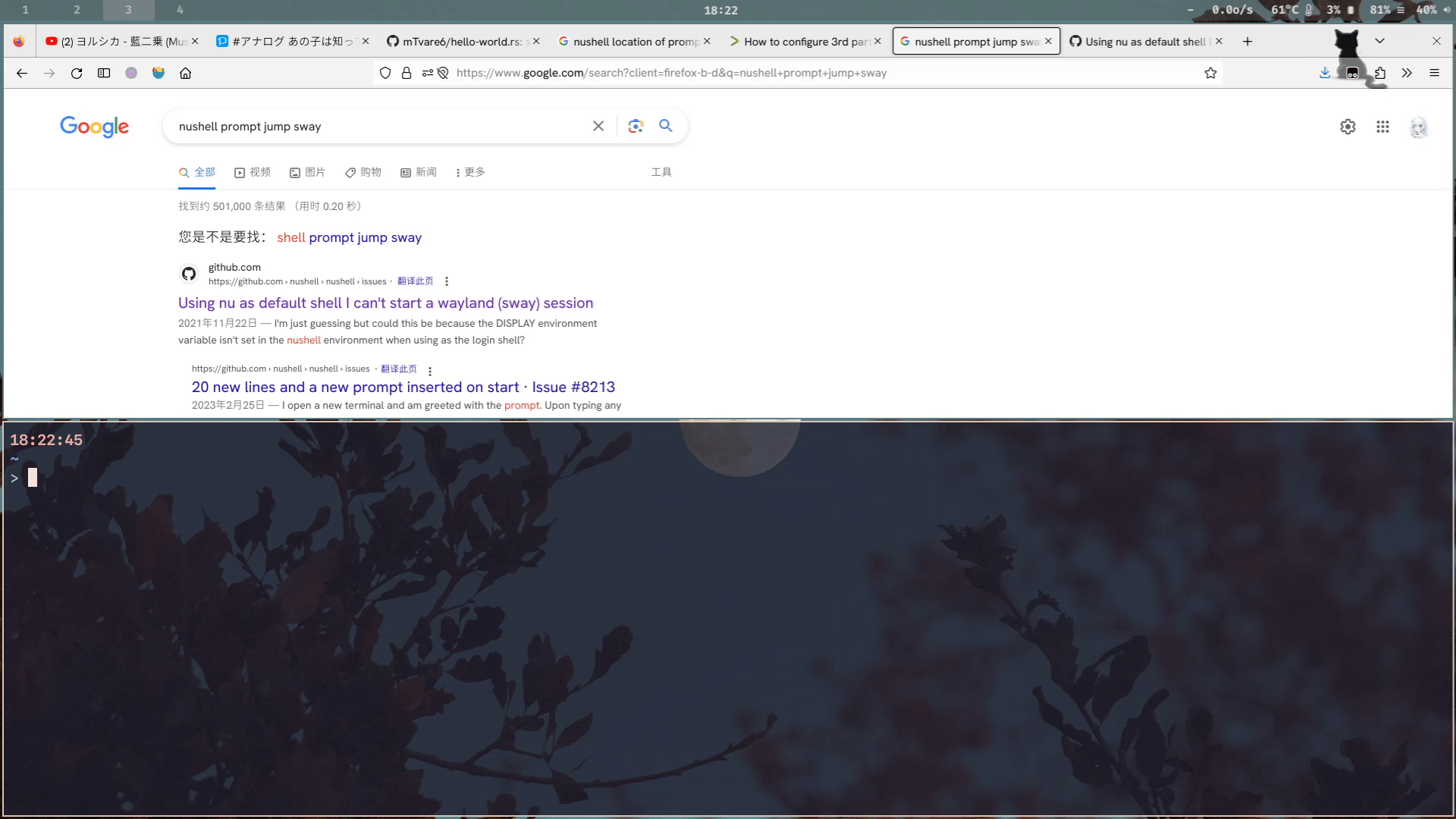Click suggested "shell prompt jump sway" link
This screenshot has width=1456, height=819.
point(349,237)
